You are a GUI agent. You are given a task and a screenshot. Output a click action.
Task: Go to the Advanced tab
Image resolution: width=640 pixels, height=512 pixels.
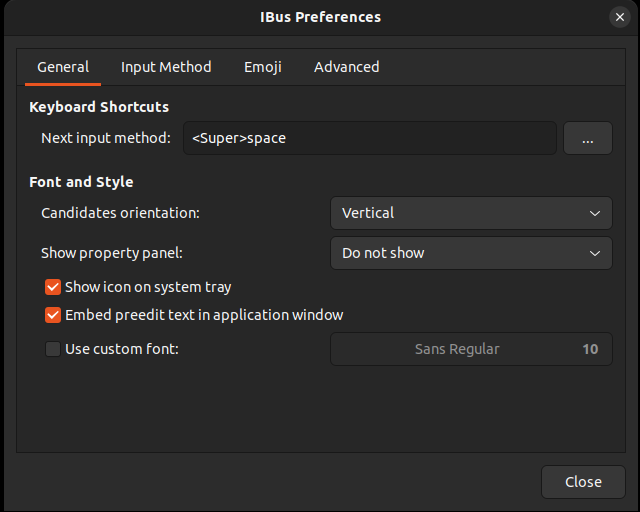346,67
